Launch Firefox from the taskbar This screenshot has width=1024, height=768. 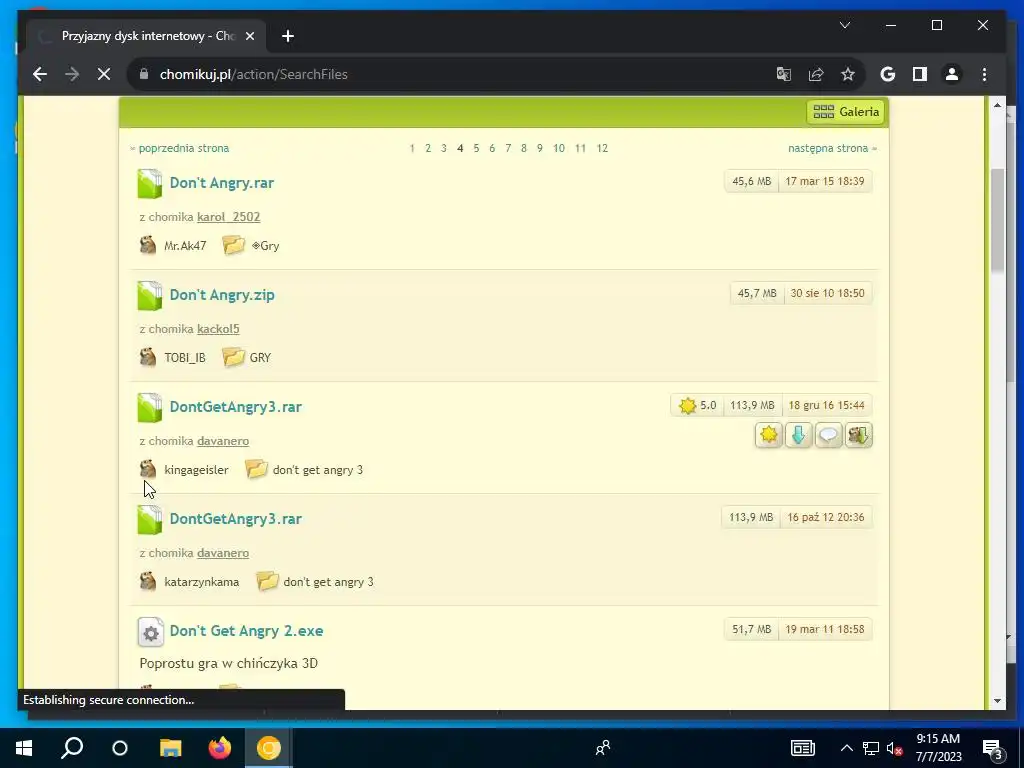[x=219, y=748]
